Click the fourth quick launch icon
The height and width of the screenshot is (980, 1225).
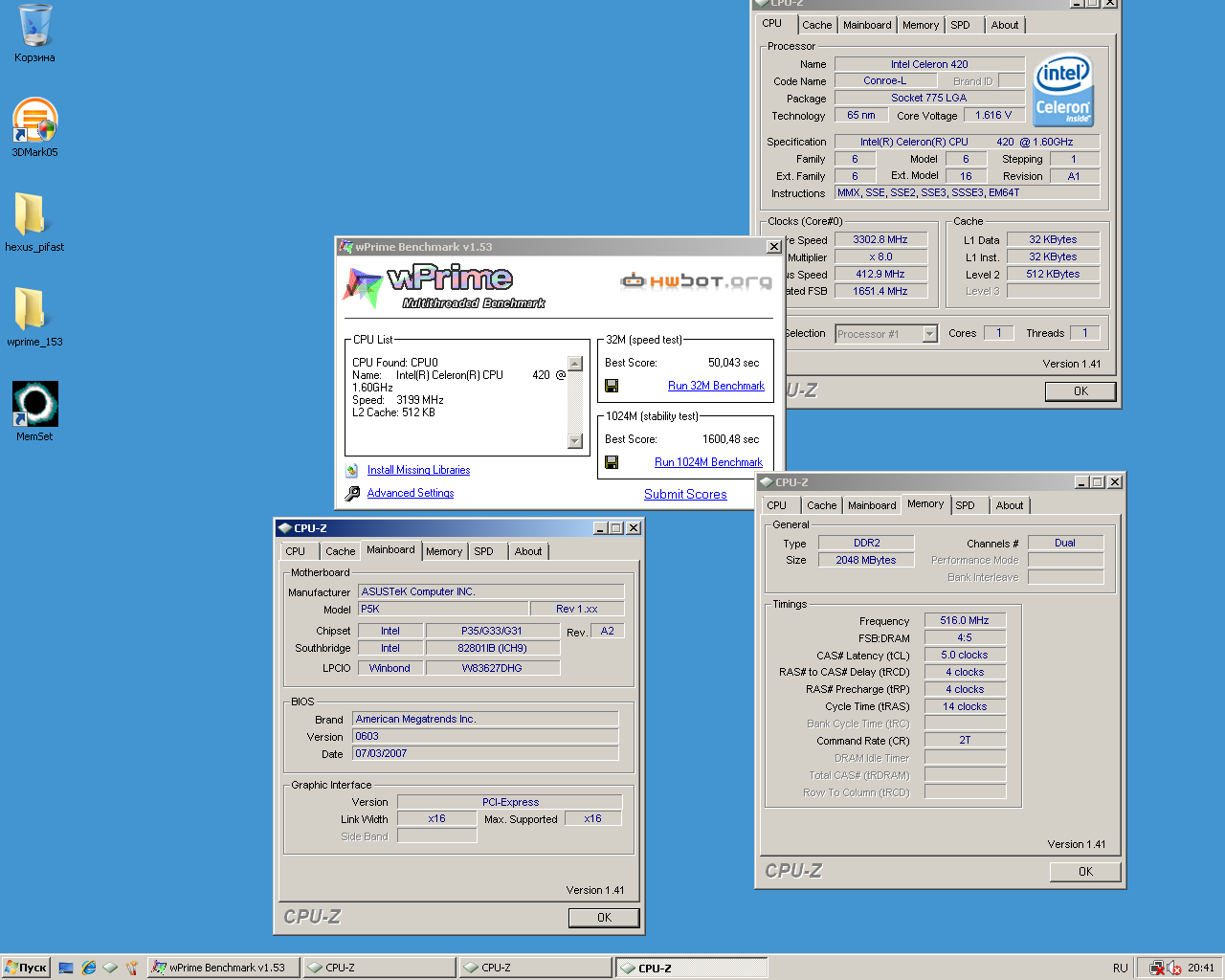point(132,968)
